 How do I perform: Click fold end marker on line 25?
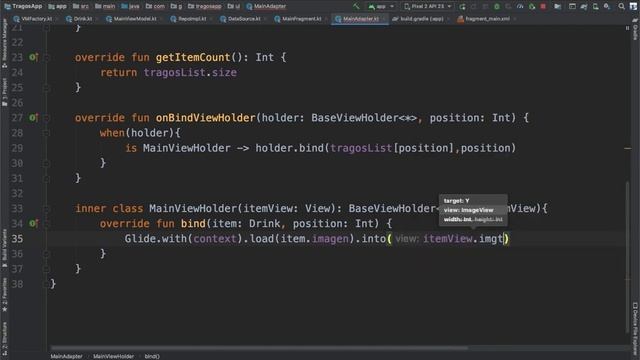46,88
